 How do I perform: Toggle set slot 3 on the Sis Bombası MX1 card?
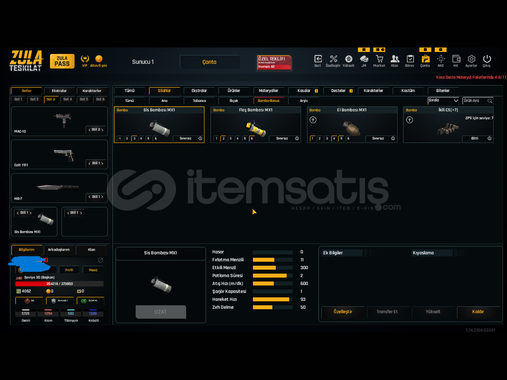coord(134,138)
